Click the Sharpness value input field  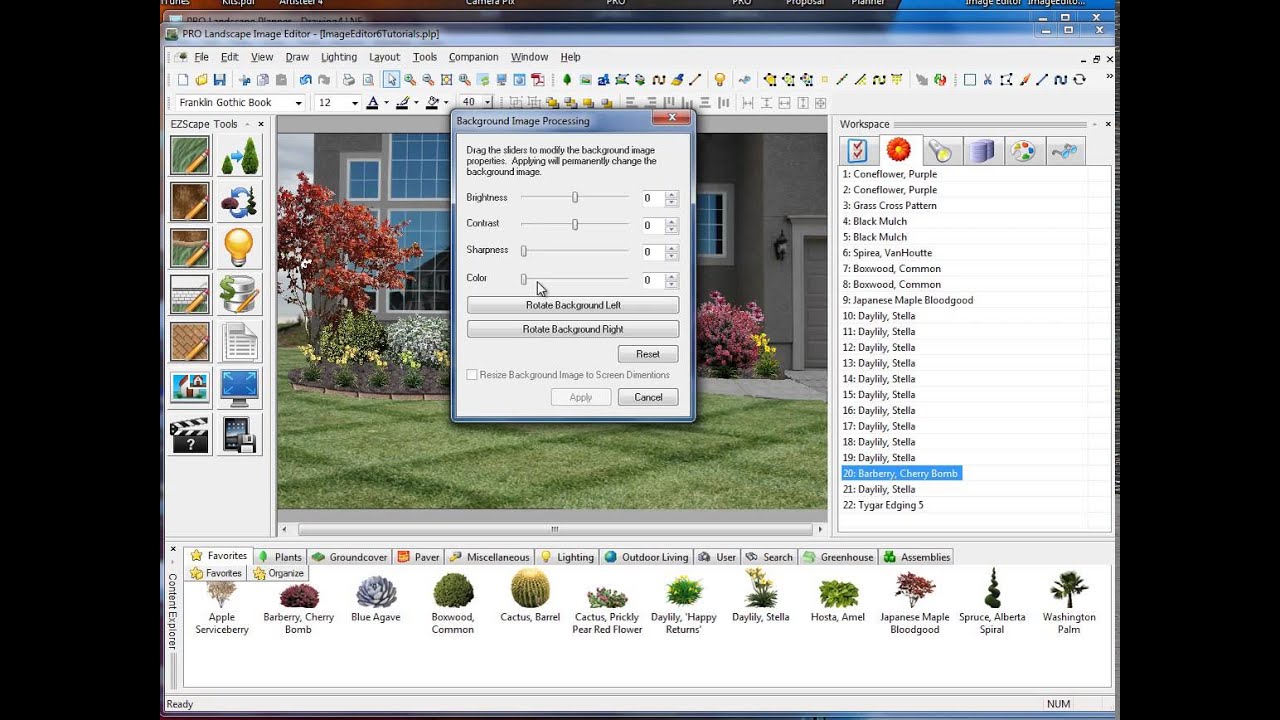652,252
